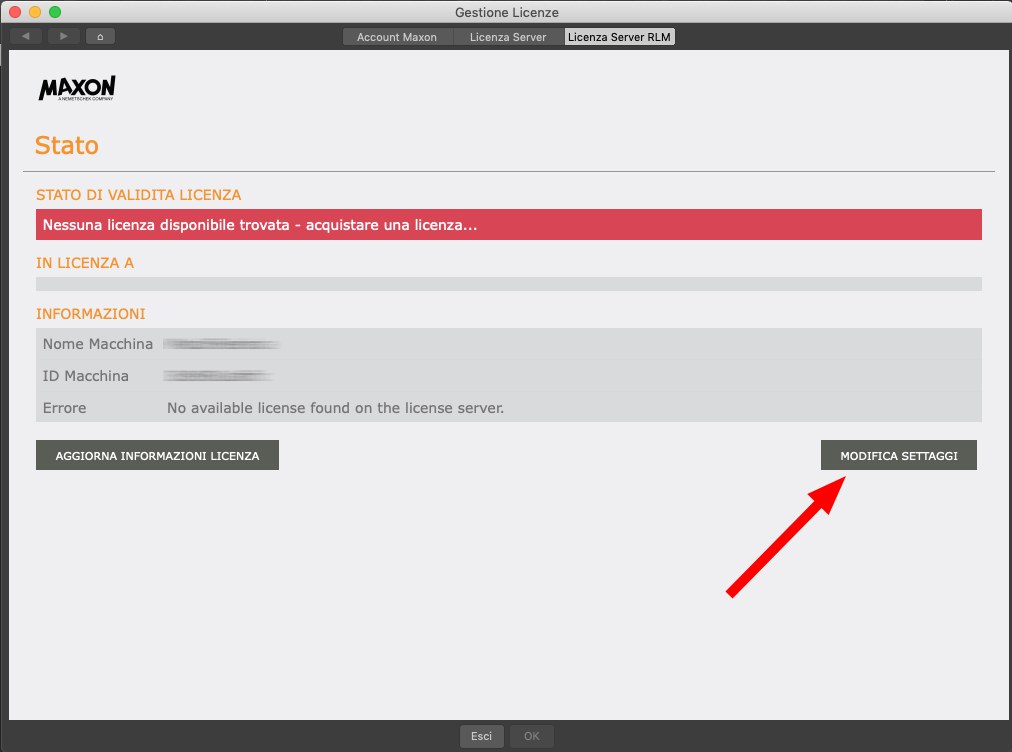Open the Licenza Server tab

pyautogui.click(x=508, y=37)
